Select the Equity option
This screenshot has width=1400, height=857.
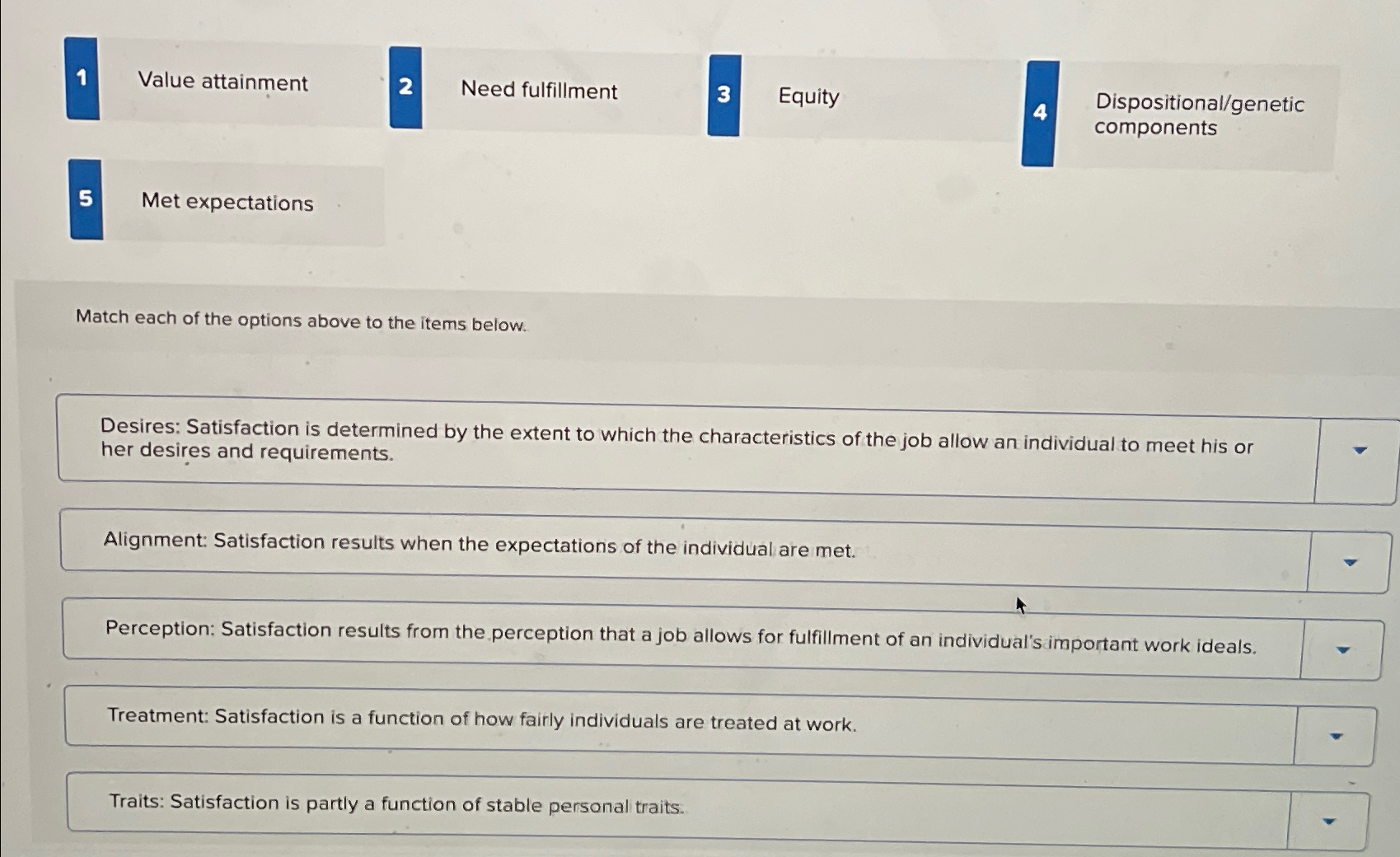[x=809, y=98]
